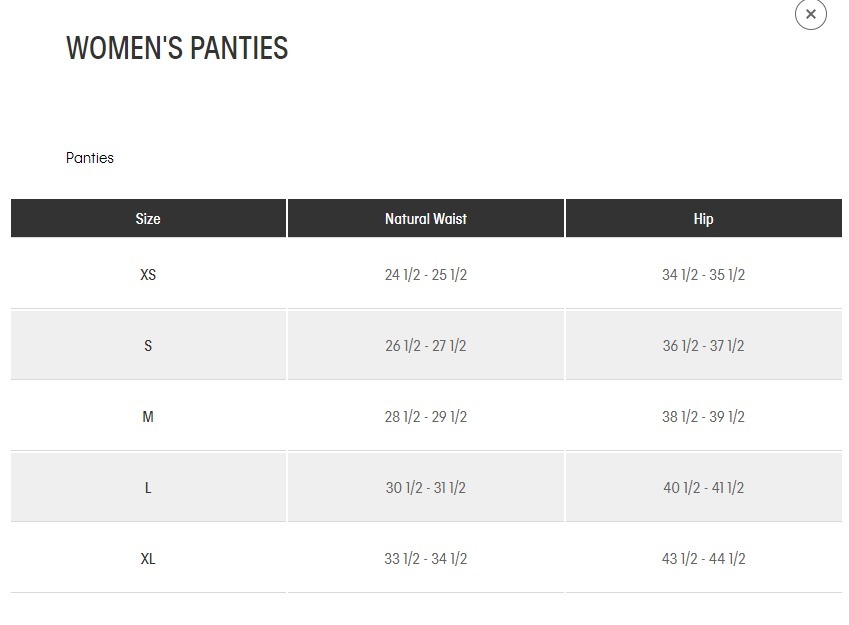Select the S size row label
The height and width of the screenshot is (625, 849).
click(x=148, y=346)
